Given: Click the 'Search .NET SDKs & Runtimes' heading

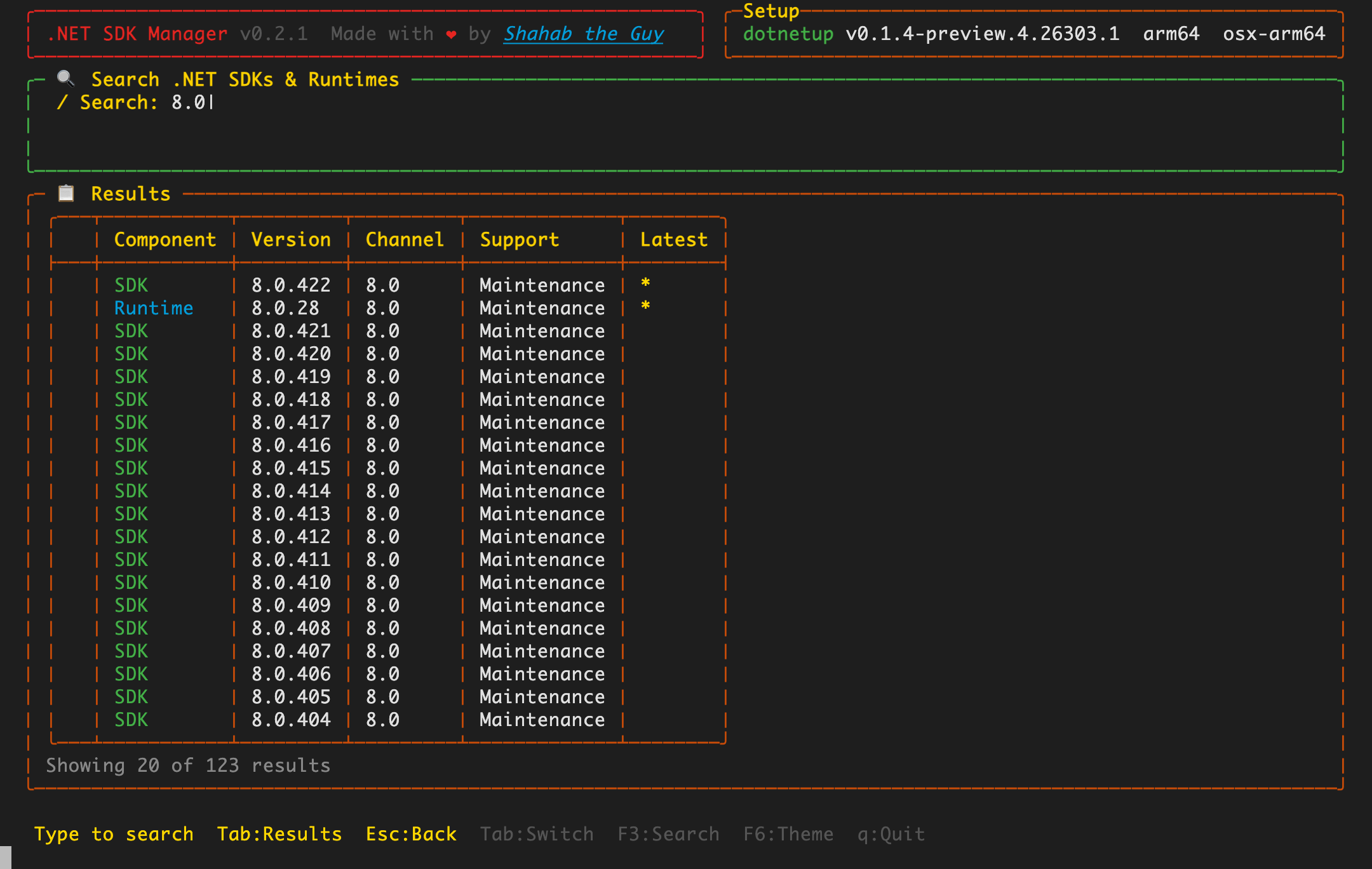Looking at the screenshot, I should [x=245, y=79].
